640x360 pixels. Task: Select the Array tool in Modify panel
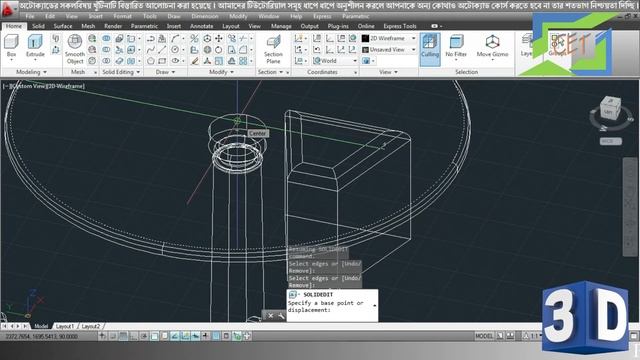[x=243, y=61]
